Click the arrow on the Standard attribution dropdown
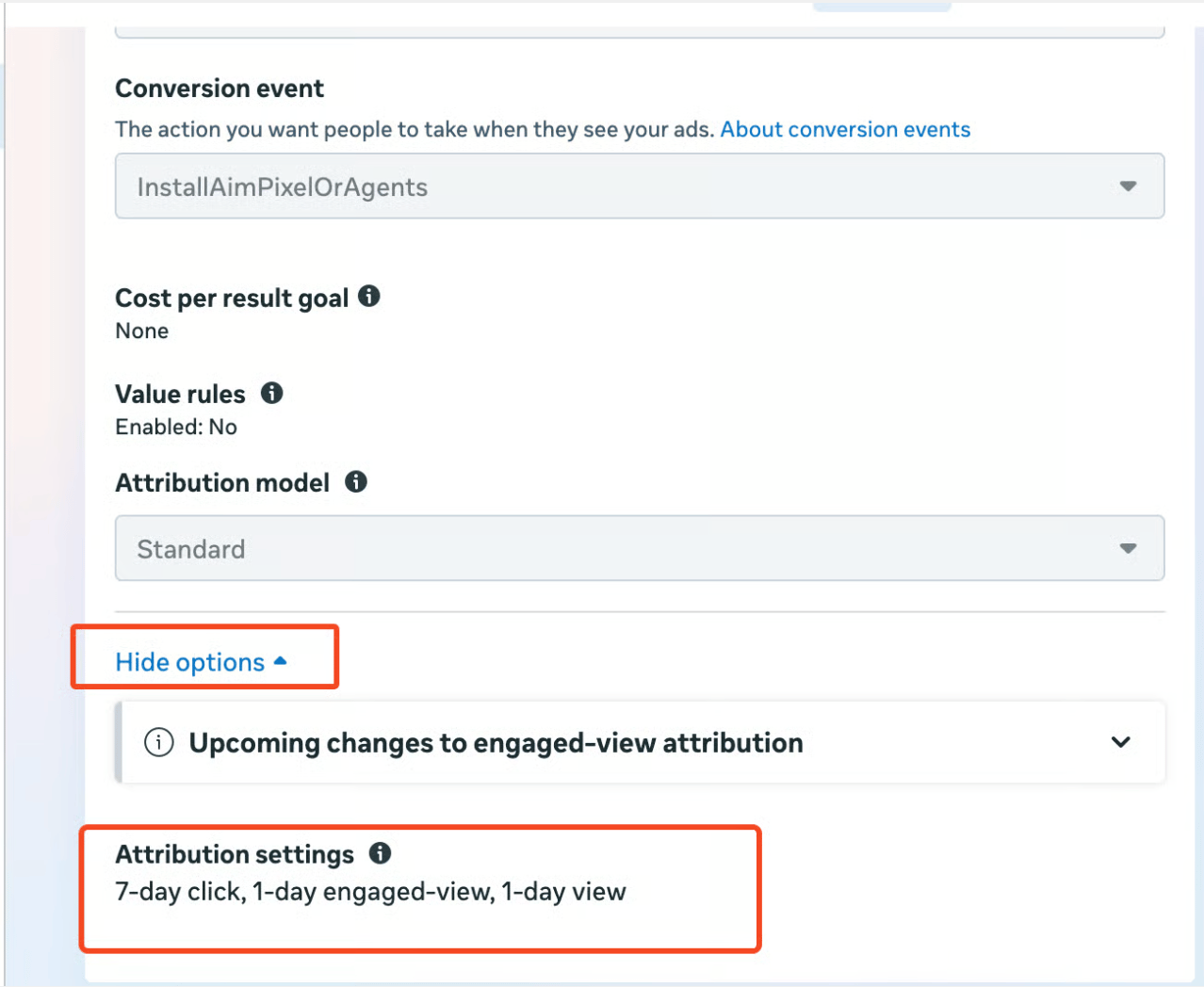 coord(1128,548)
